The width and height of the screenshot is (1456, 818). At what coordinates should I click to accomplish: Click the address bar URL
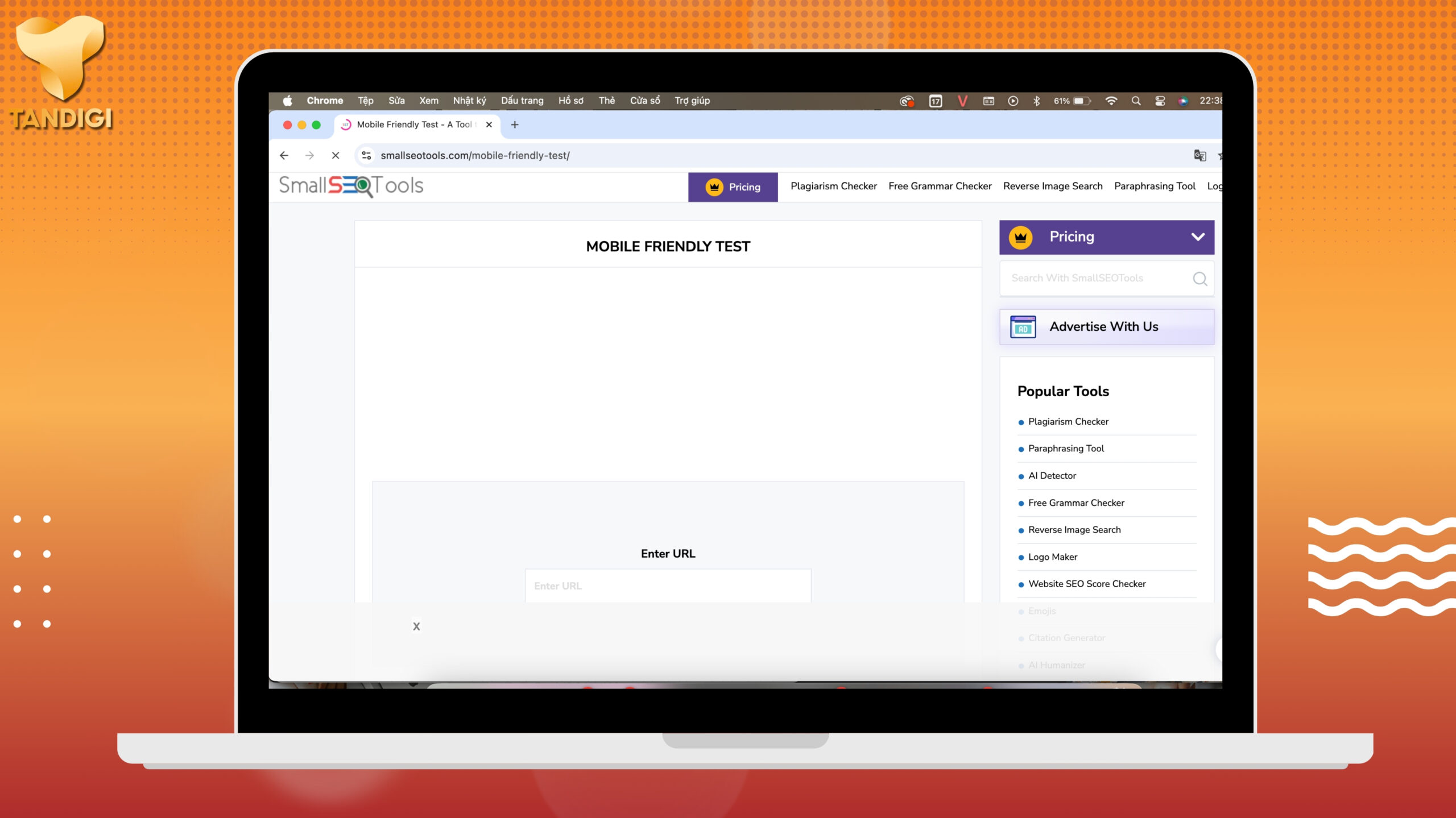(475, 155)
